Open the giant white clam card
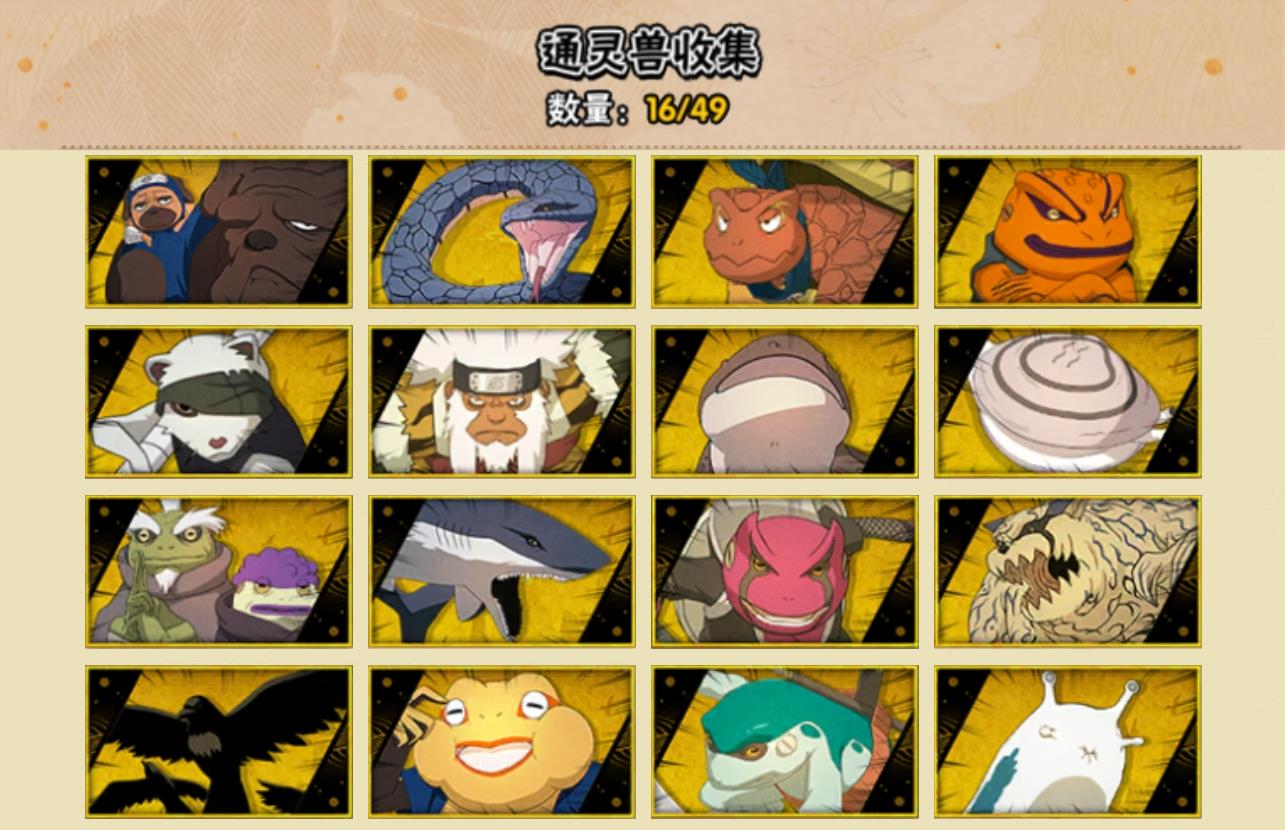This screenshot has width=1285, height=830. 1067,401
